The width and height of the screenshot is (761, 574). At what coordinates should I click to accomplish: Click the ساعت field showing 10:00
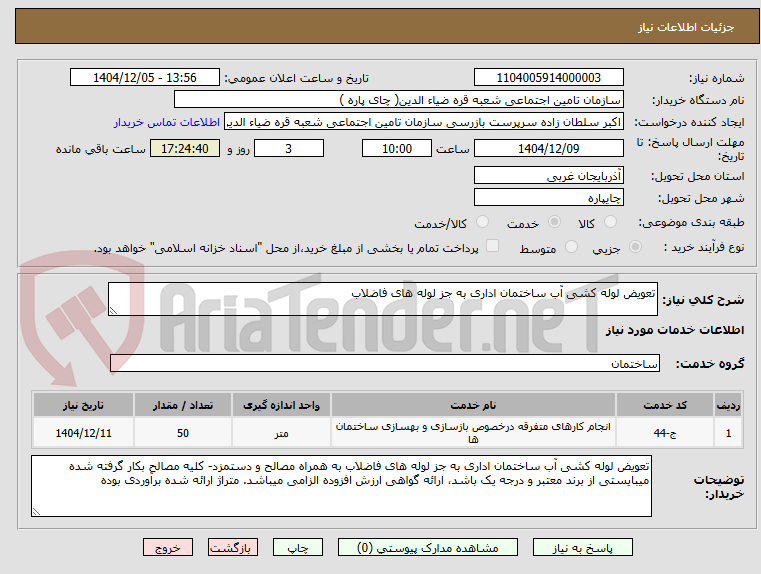397,148
